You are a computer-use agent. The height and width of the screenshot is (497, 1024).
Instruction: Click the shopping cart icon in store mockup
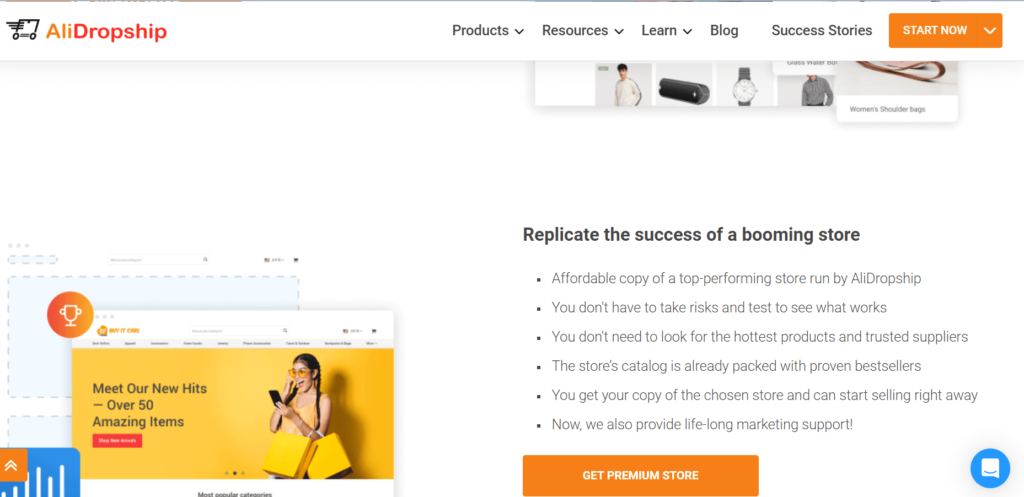coord(374,330)
